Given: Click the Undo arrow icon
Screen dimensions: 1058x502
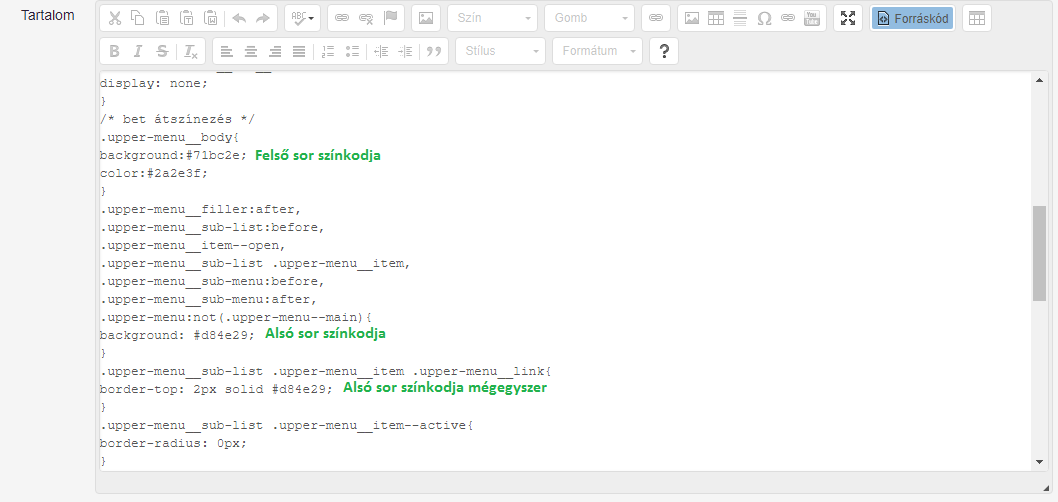Looking at the screenshot, I should tap(239, 18).
